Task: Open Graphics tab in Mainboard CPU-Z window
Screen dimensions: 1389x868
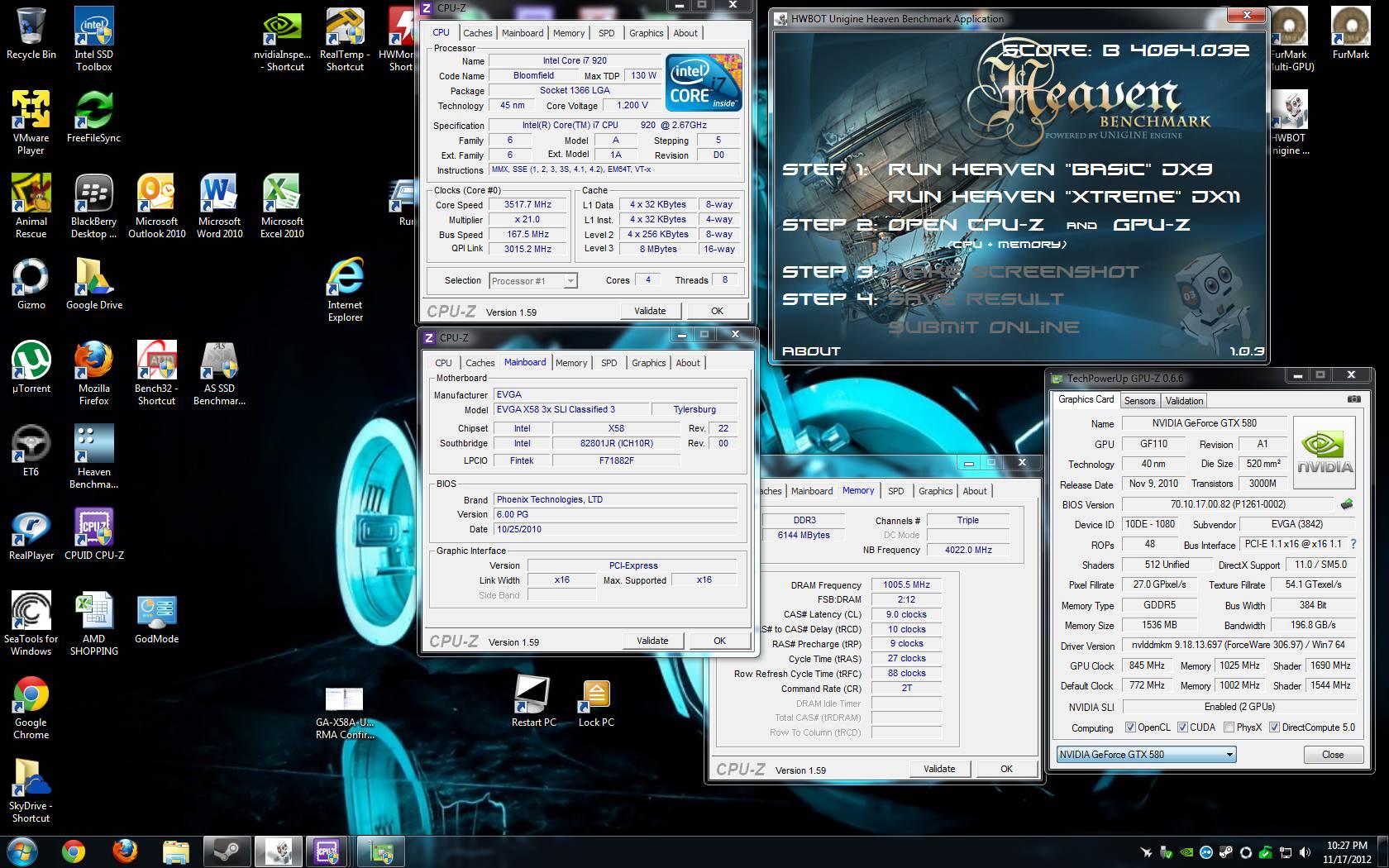Action: (x=648, y=363)
